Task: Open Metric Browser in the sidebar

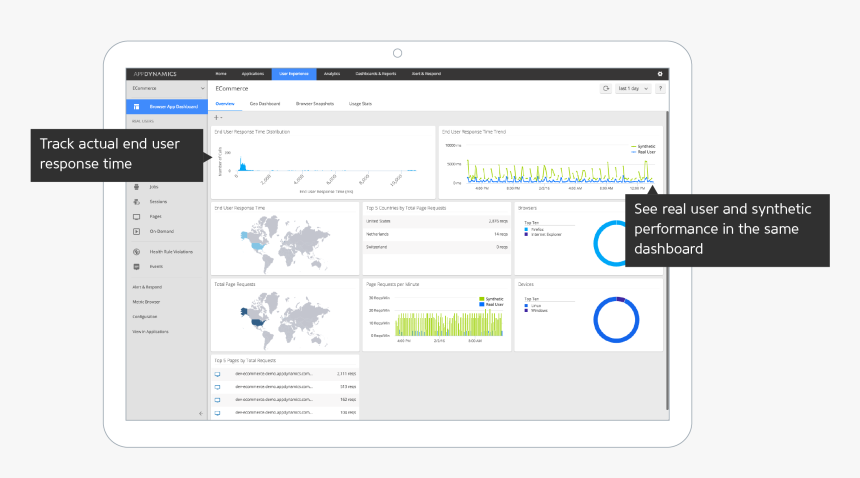Action: (147, 301)
